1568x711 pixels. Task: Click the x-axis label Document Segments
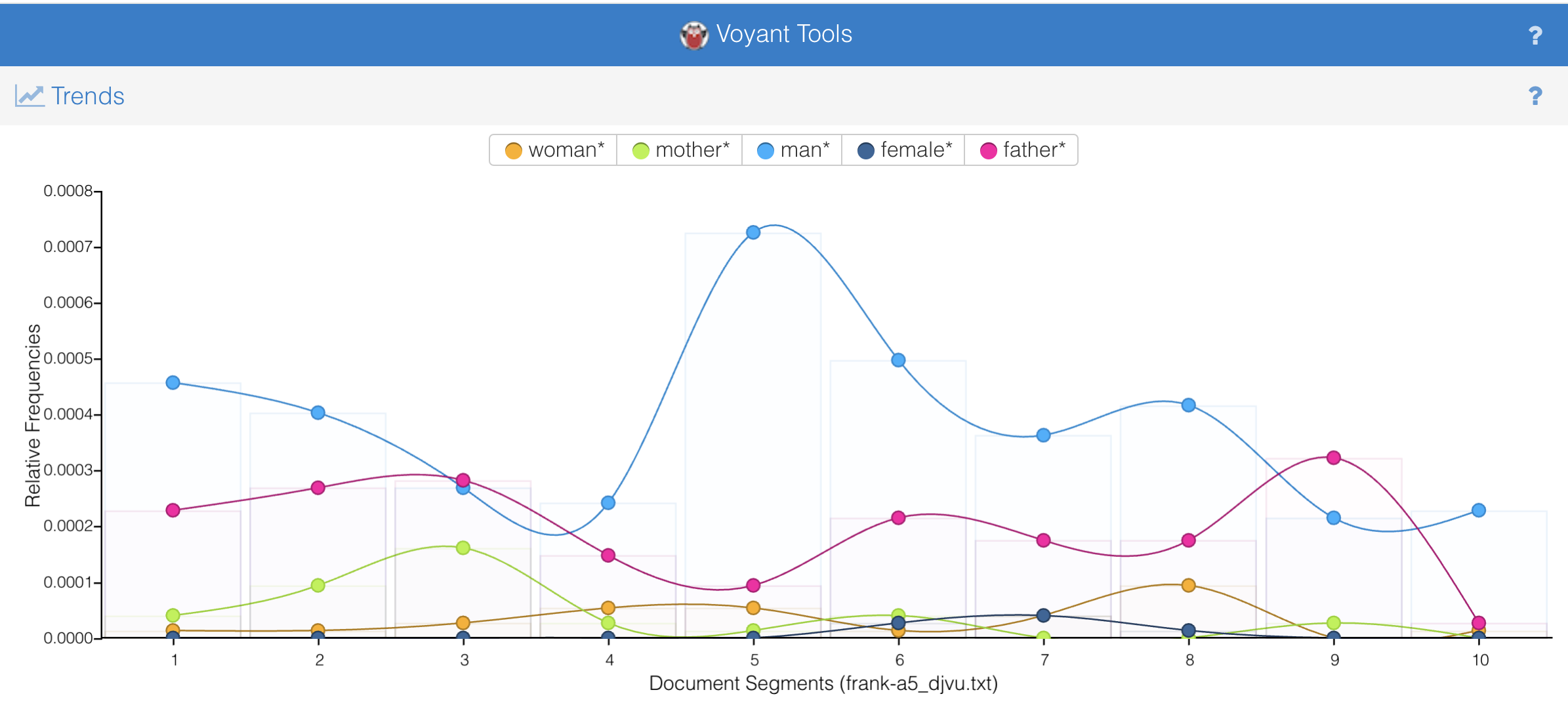pyautogui.click(x=823, y=683)
